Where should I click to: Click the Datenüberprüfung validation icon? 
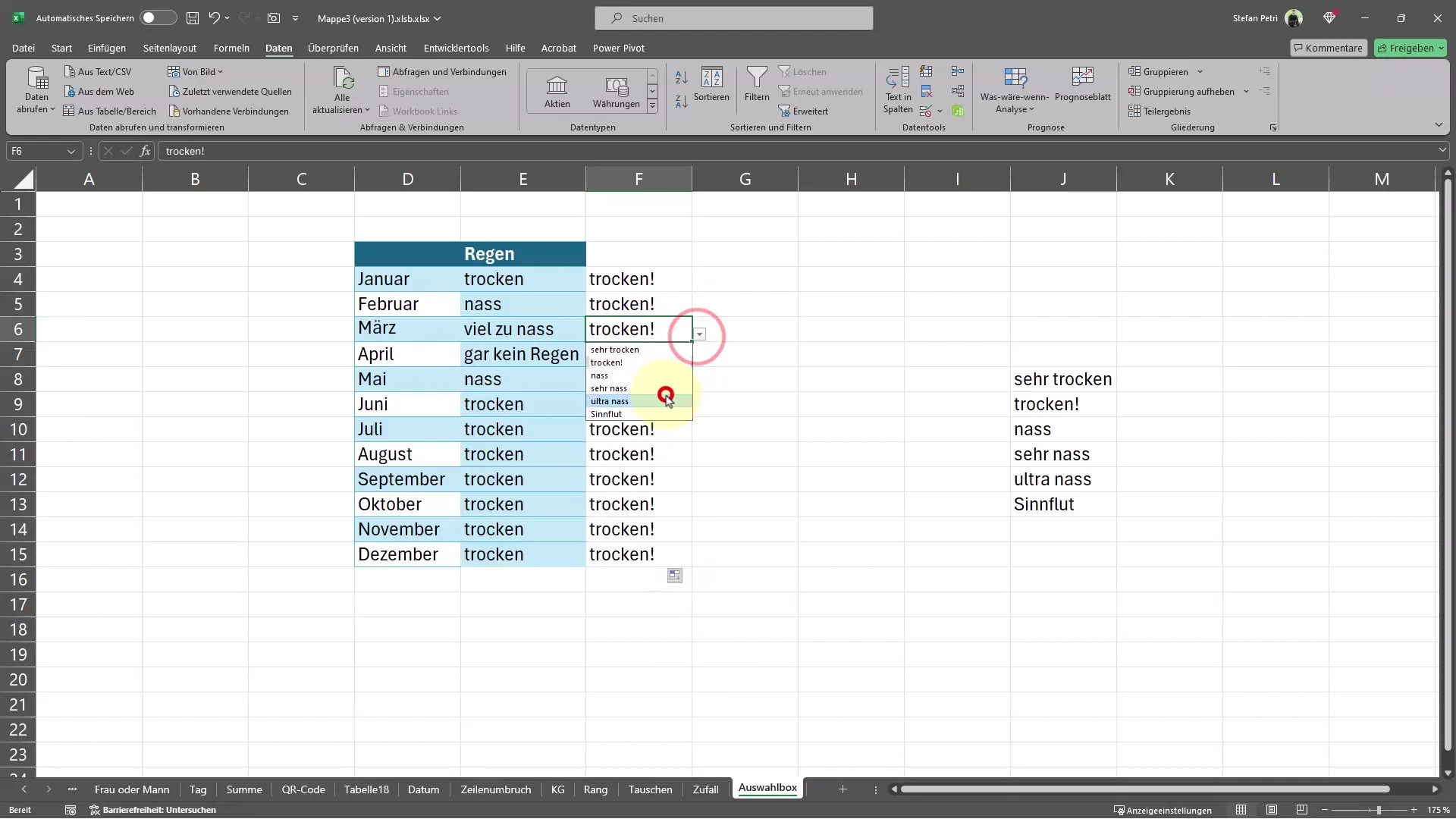(926, 111)
